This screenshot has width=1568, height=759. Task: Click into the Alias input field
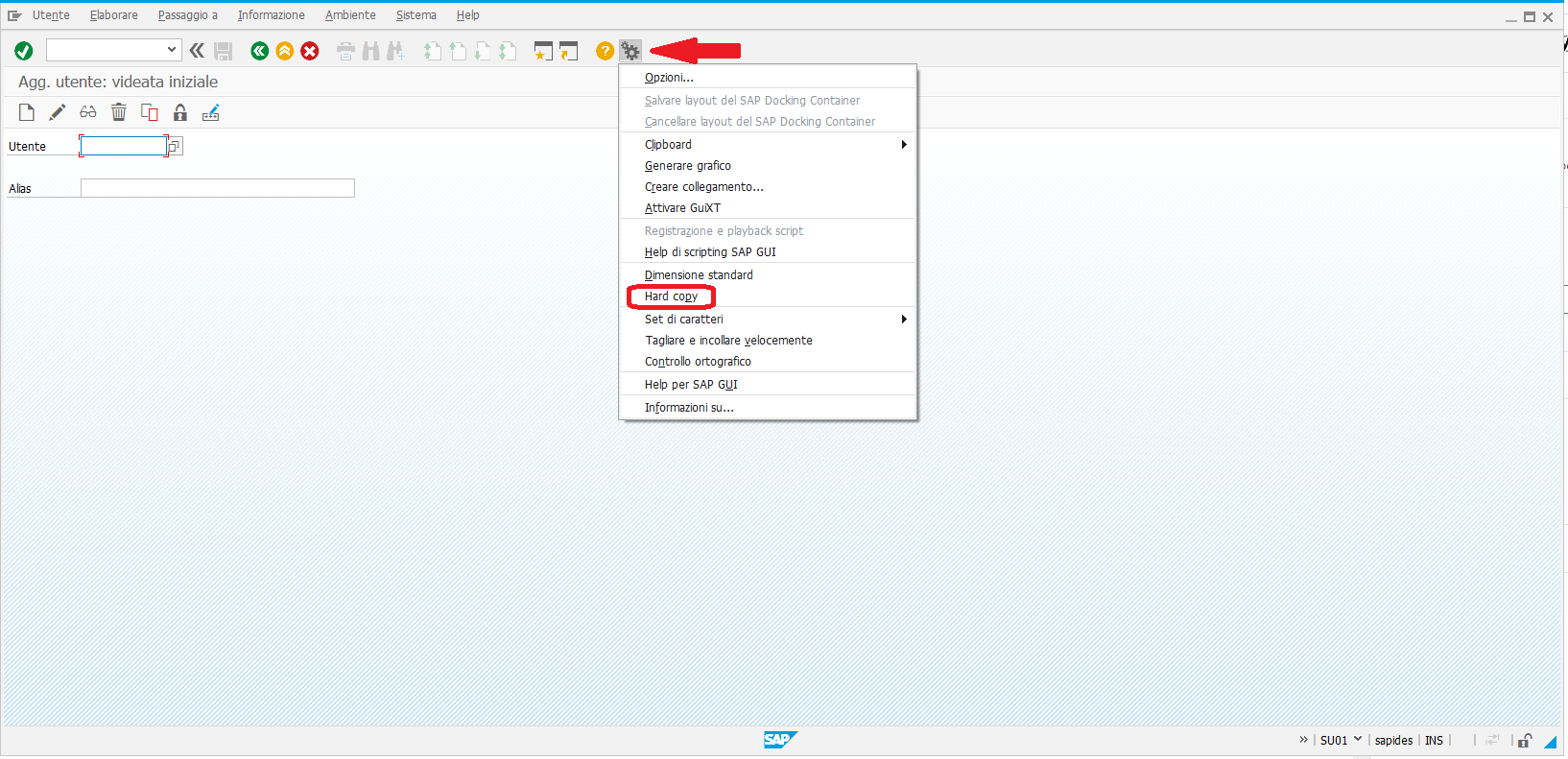coord(218,188)
